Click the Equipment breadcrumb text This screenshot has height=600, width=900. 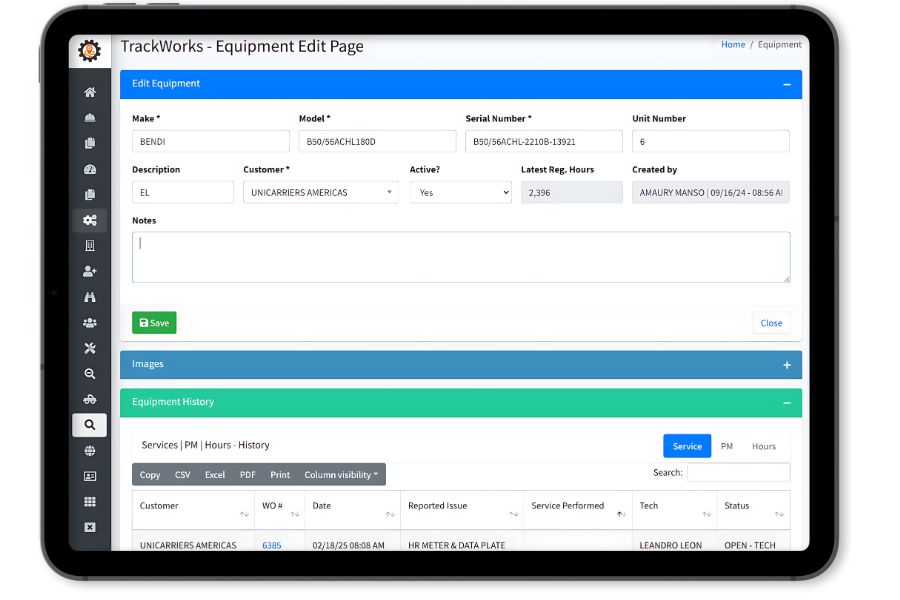click(779, 45)
